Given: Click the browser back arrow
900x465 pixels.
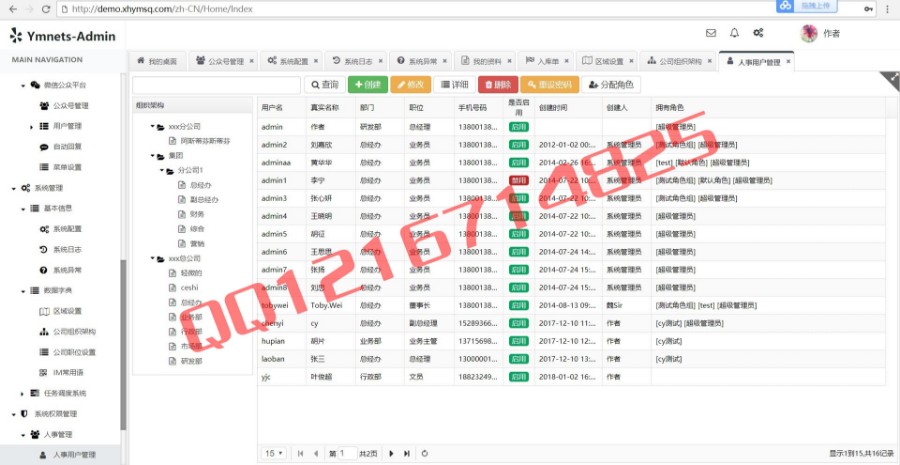Looking at the screenshot, I should coord(13,9).
